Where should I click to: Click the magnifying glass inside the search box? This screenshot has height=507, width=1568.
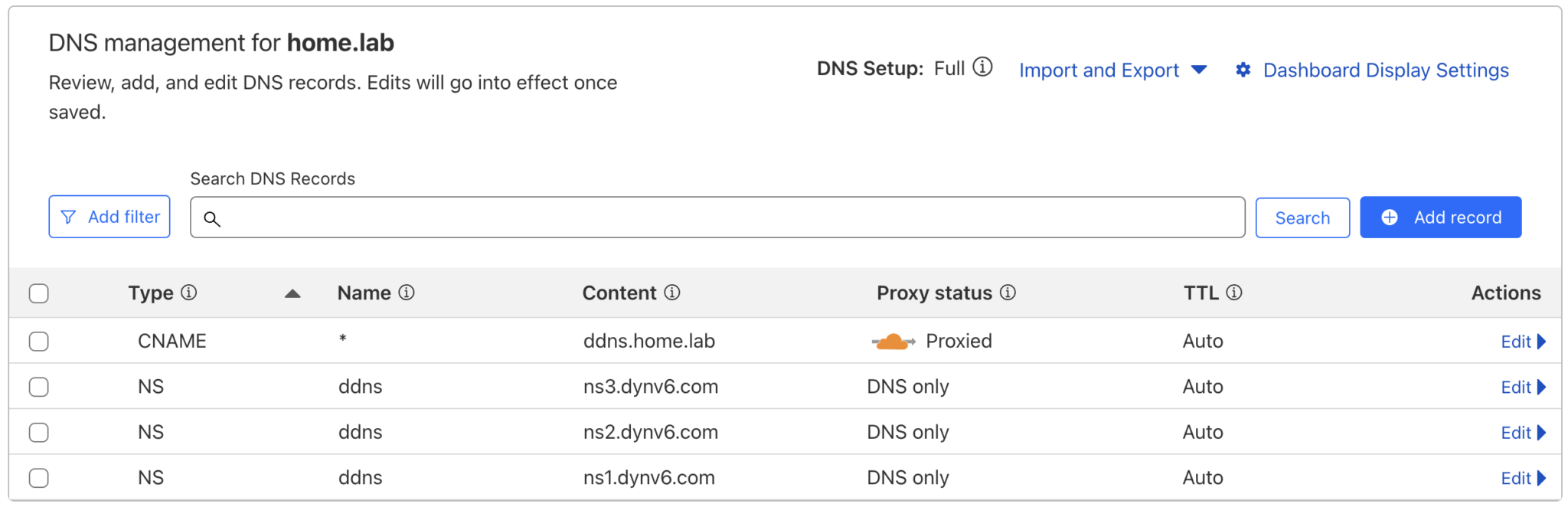(213, 219)
